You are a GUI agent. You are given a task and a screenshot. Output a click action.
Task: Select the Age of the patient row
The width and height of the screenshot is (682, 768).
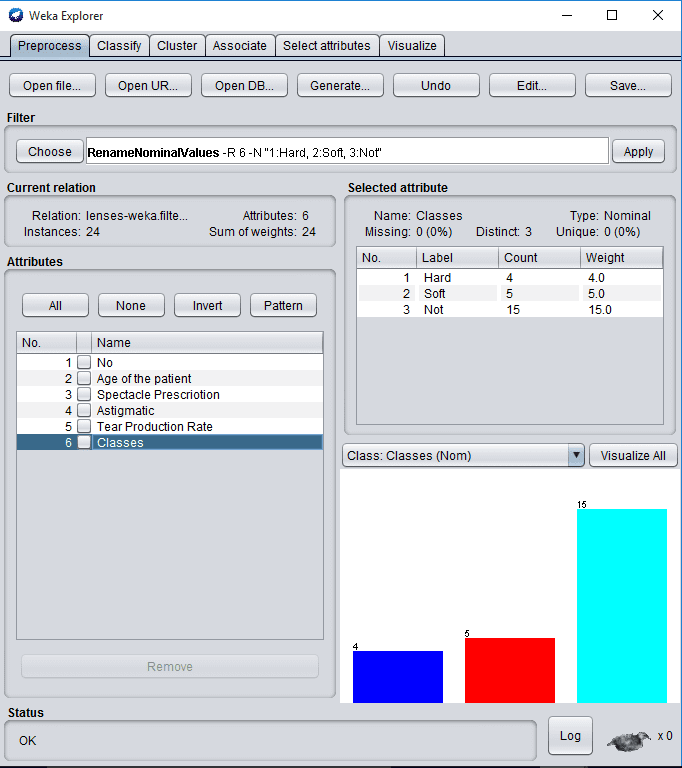click(x=170, y=379)
